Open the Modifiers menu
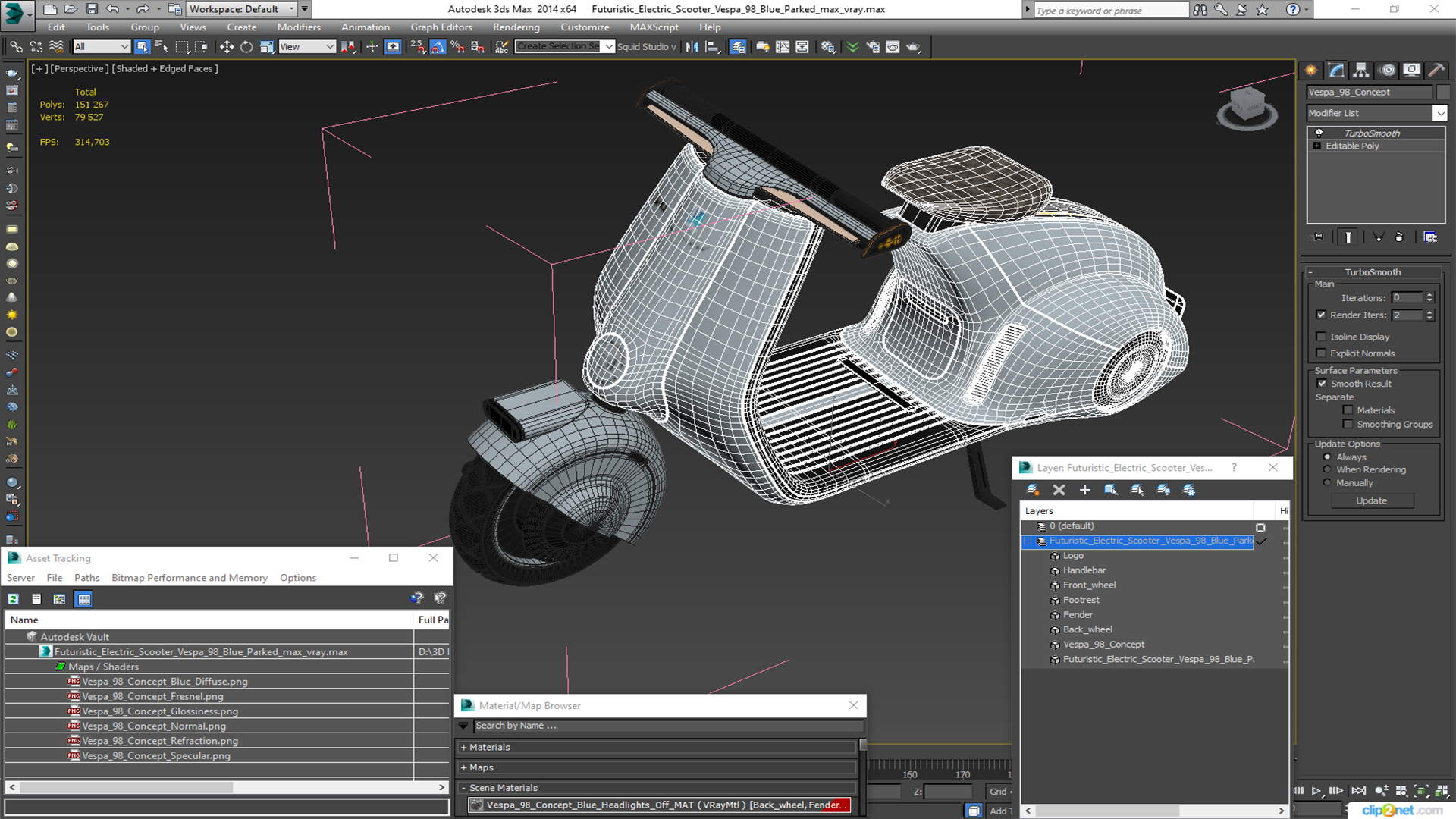The image size is (1456, 819). (299, 27)
